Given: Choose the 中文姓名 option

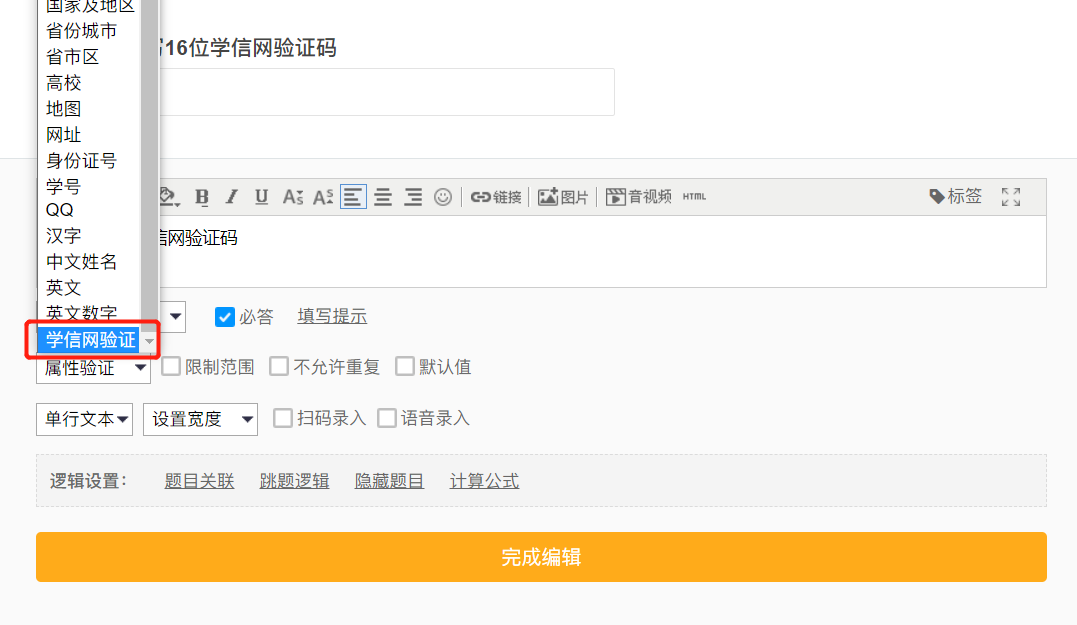Looking at the screenshot, I should 82,262.
